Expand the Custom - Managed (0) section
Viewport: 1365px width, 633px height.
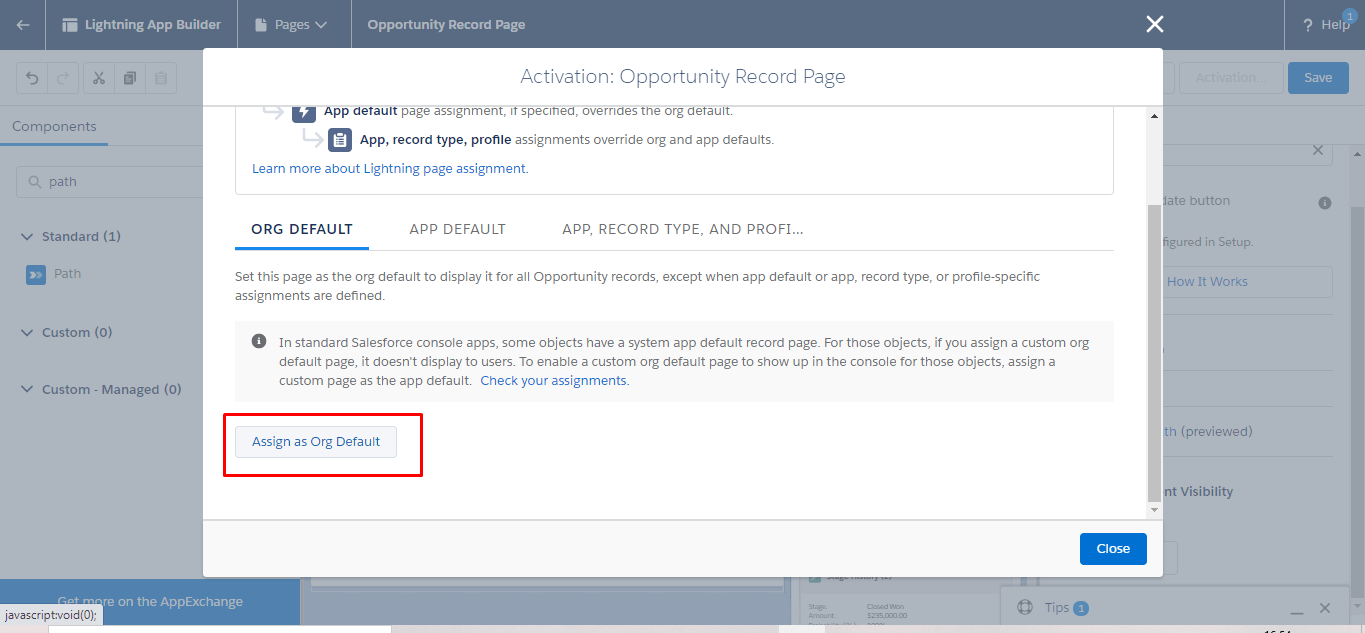click(27, 390)
